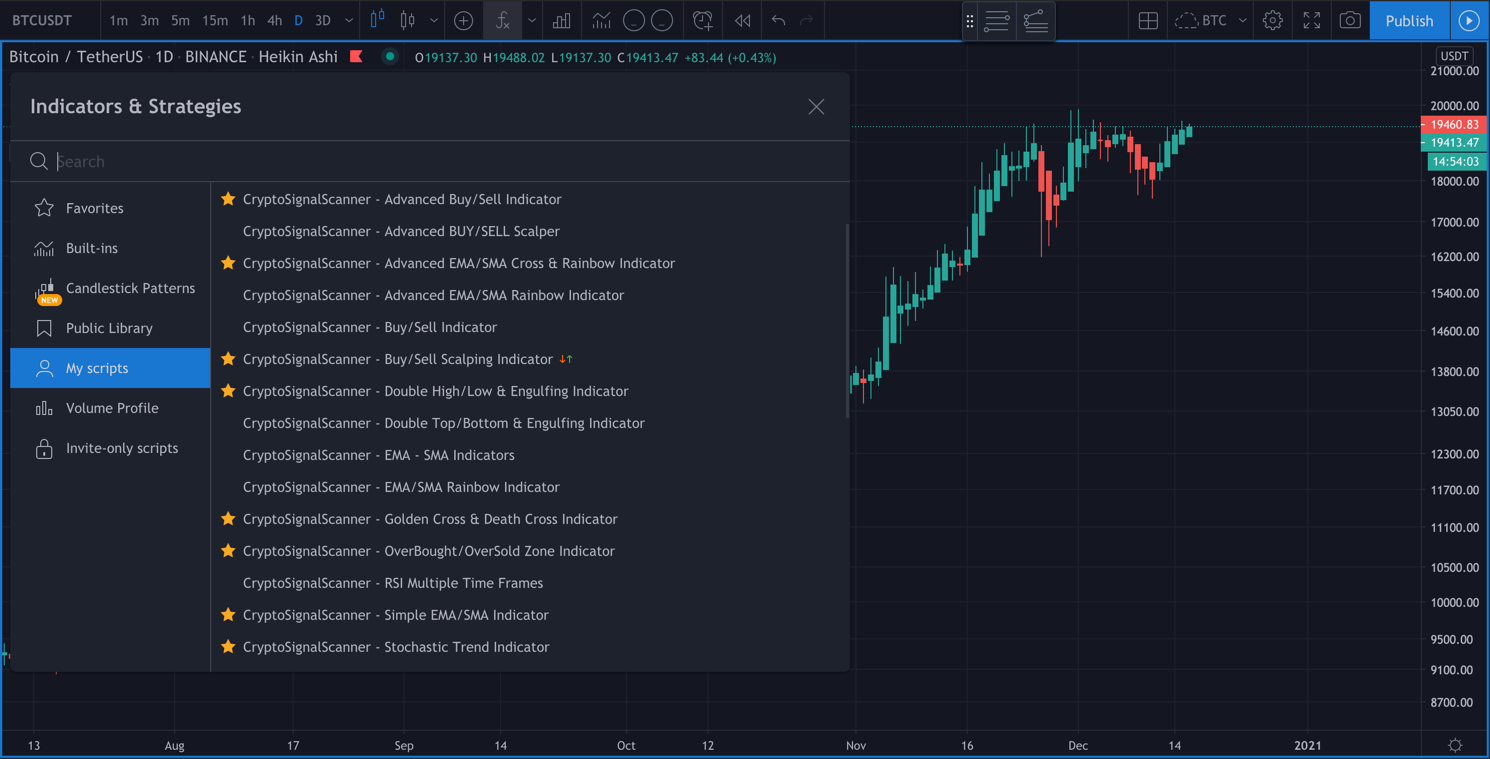Screen dimensions: 1490x759
Task: Redo the chart action
Action: (807, 20)
